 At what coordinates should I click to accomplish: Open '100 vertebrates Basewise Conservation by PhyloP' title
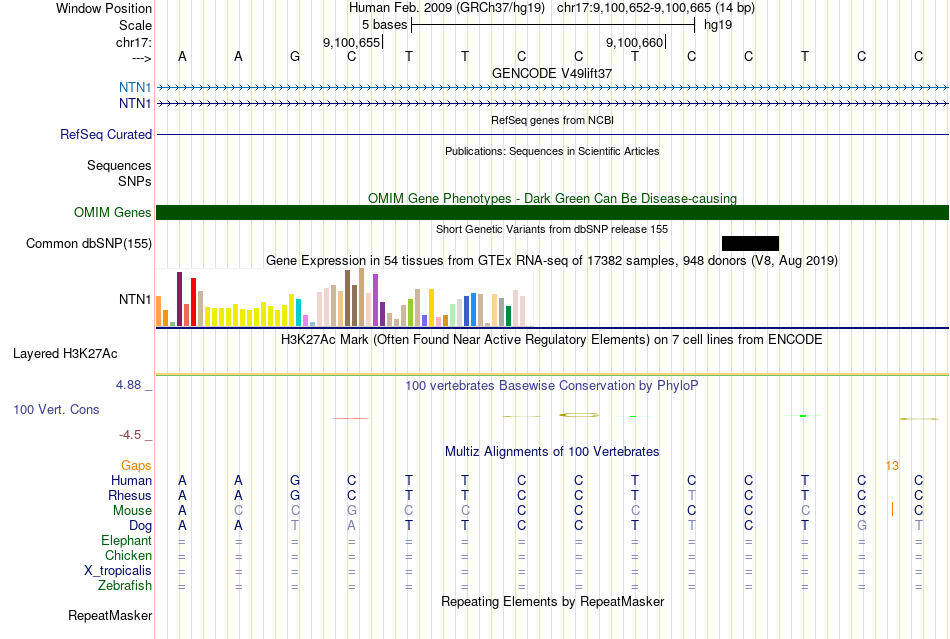551,385
